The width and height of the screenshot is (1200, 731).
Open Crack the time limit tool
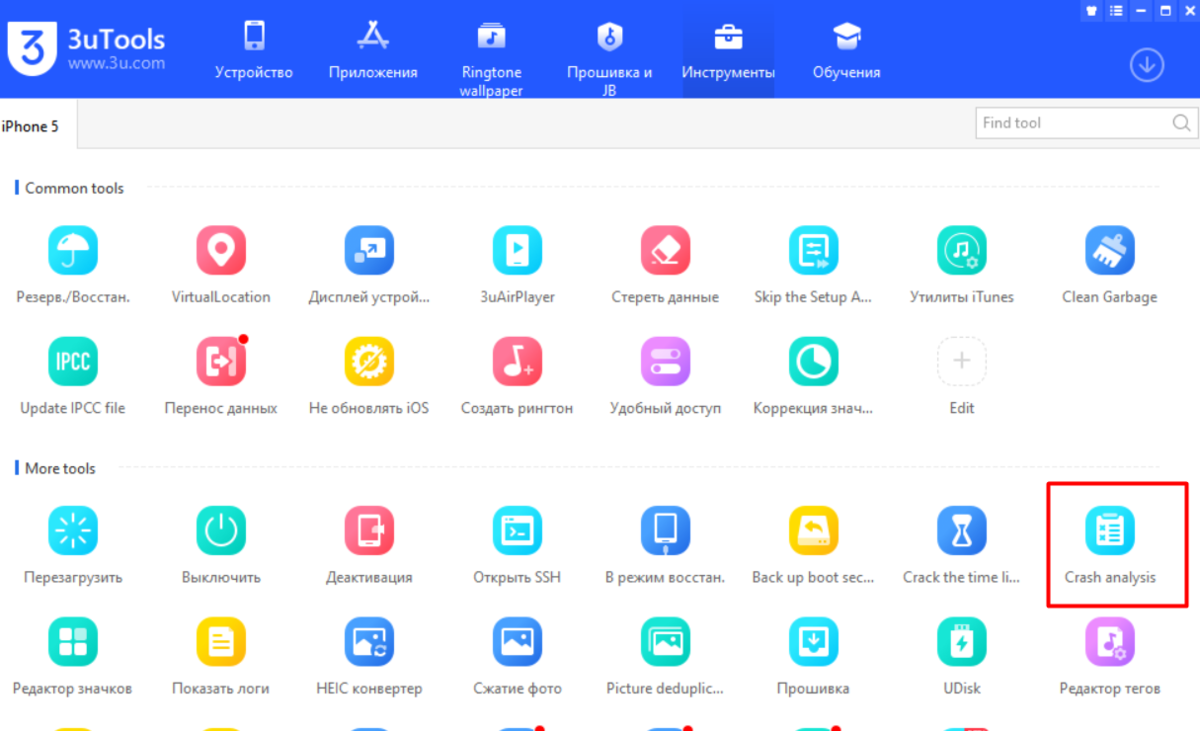961,531
